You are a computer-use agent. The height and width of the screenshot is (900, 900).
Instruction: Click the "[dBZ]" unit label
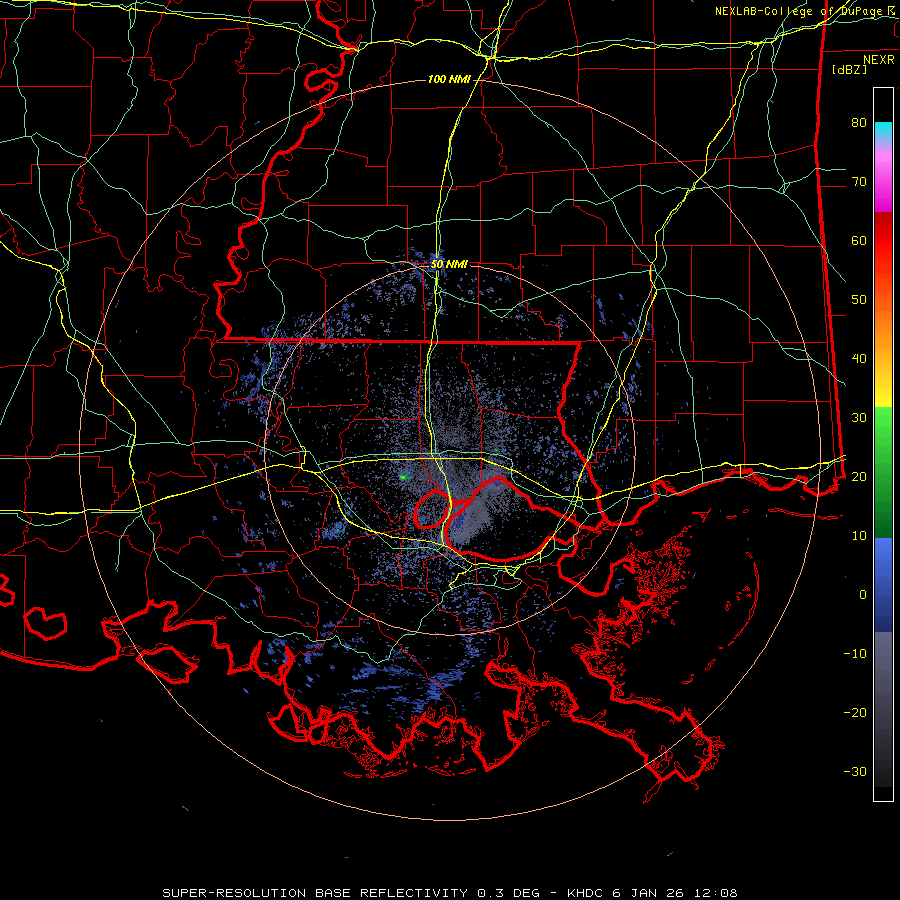point(849,69)
